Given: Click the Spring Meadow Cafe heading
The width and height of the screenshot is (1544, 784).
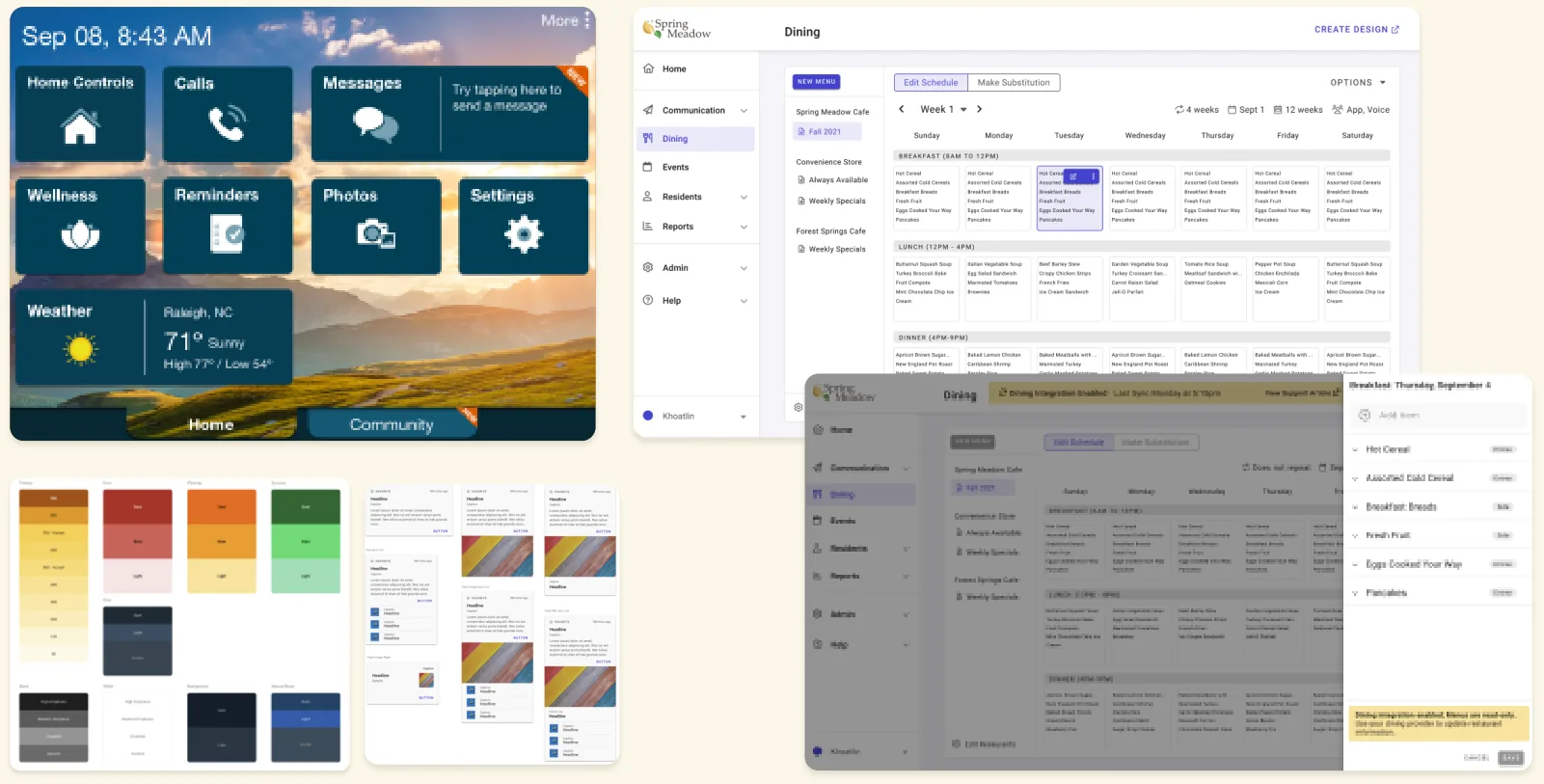Looking at the screenshot, I should point(832,112).
